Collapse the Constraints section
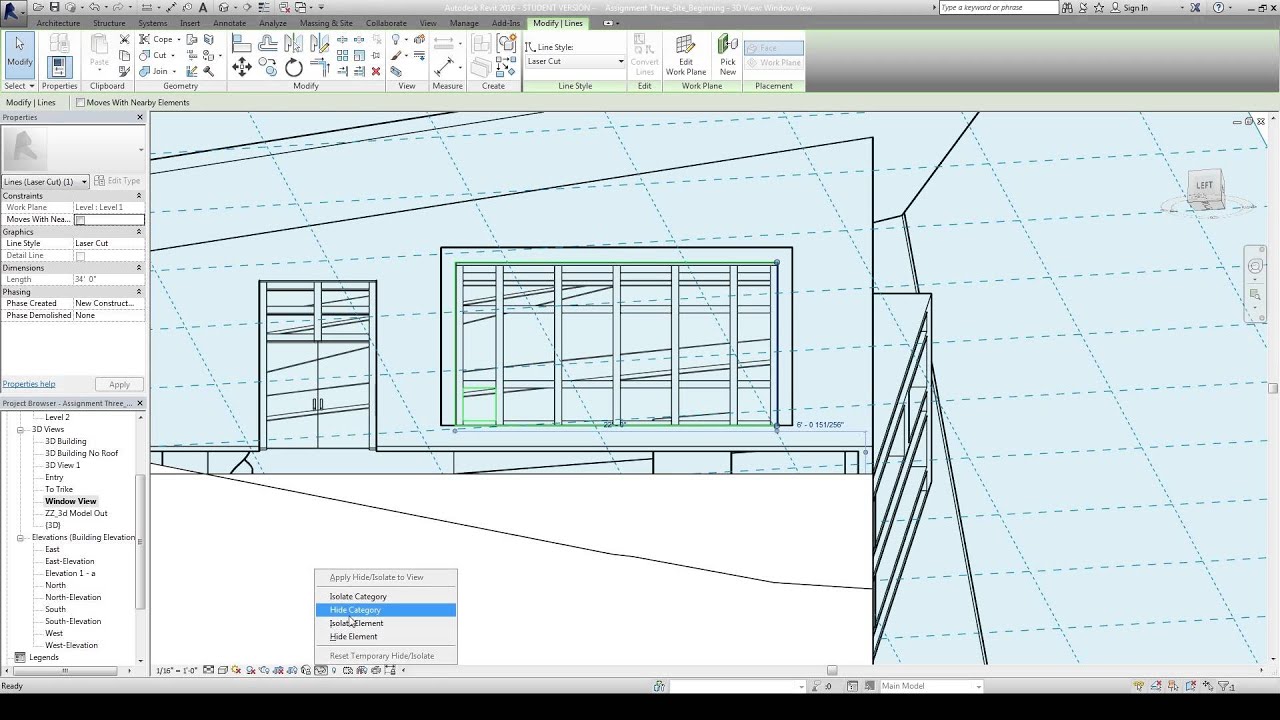Image resolution: width=1280 pixels, height=720 pixels. [139, 196]
